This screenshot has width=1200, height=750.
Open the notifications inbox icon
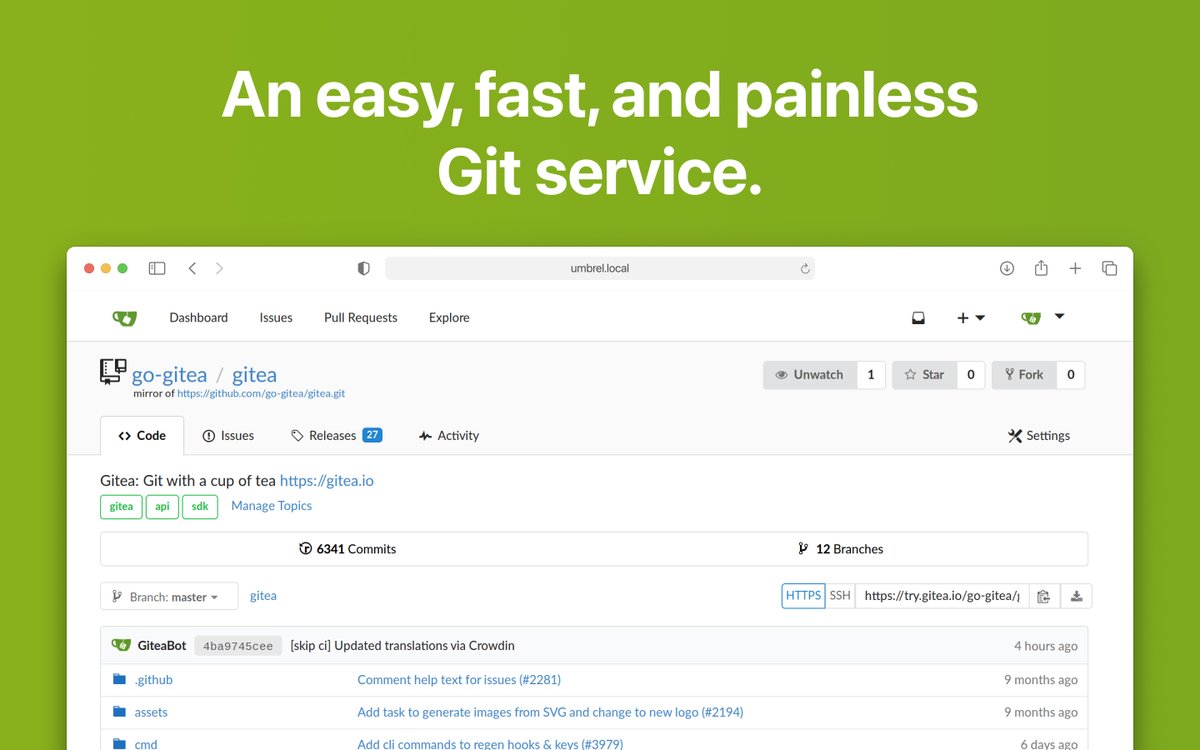point(918,318)
